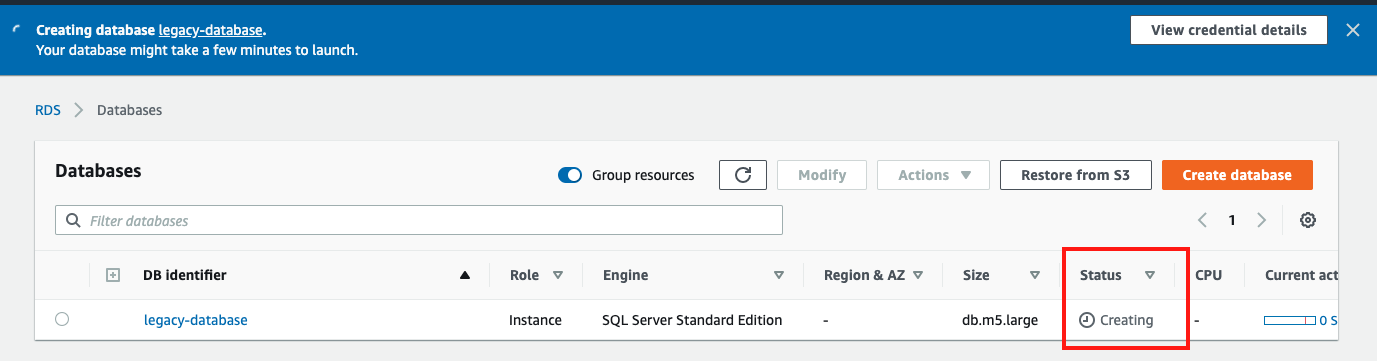Click the current activity progress bar
Viewport: 1377px width, 361px height.
[x=1289, y=321]
